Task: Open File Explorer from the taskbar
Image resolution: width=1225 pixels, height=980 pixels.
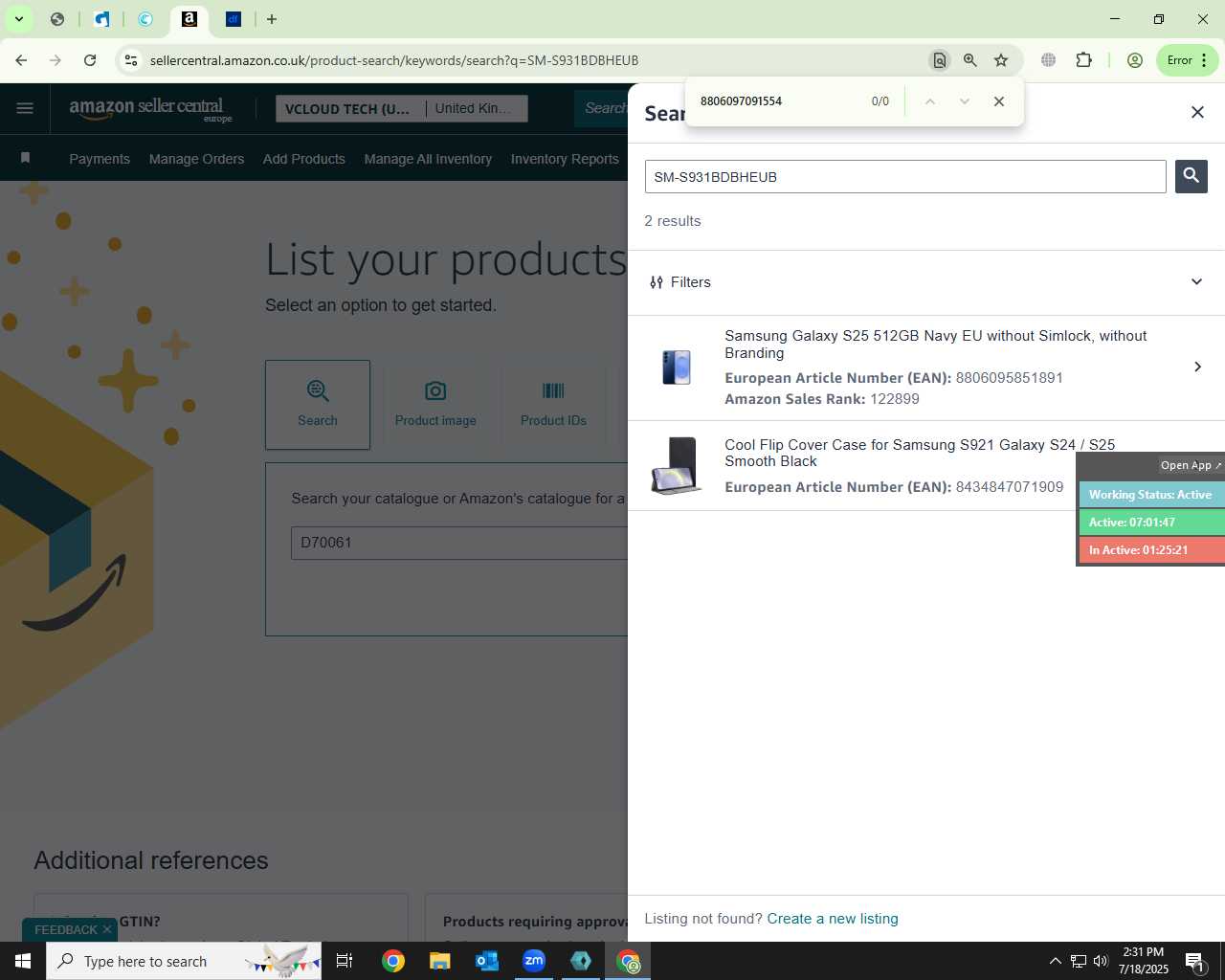Action: point(439,961)
